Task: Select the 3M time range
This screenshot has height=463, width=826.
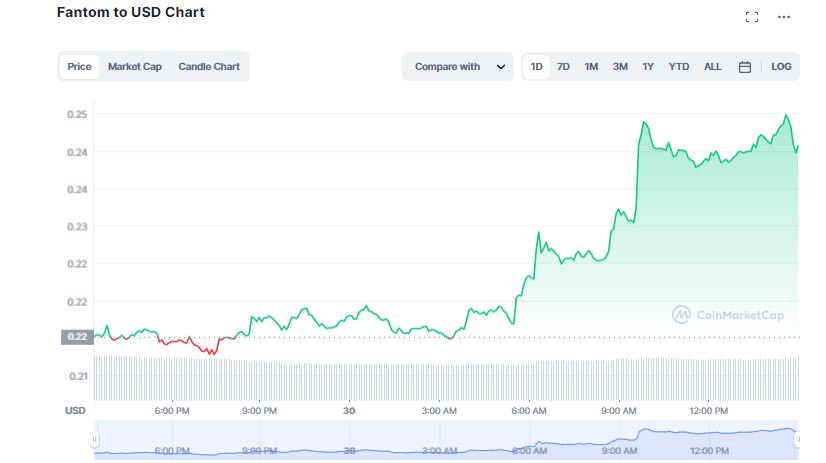Action: (x=620, y=67)
